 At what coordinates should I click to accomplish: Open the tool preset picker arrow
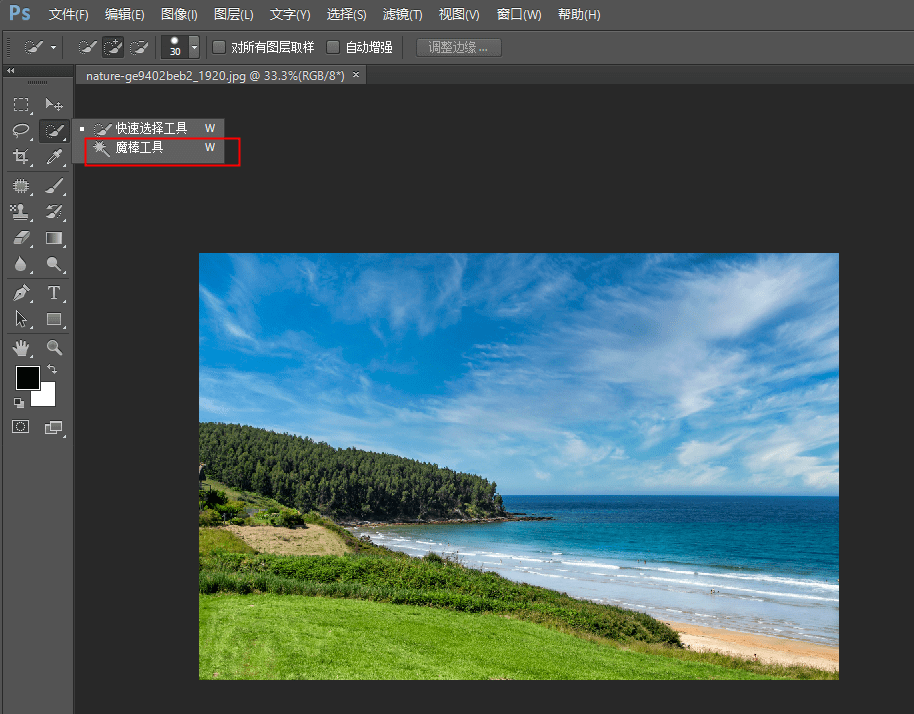pyautogui.click(x=53, y=47)
